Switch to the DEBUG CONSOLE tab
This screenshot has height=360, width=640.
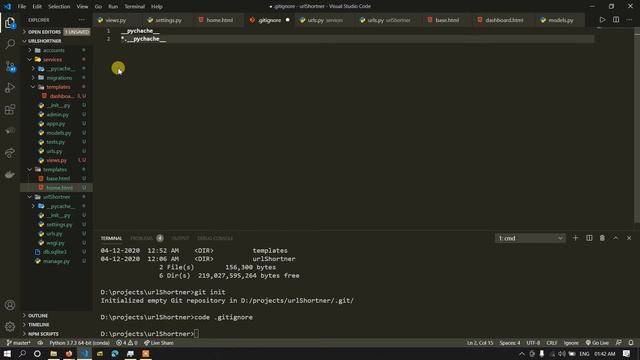pyautogui.click(x=215, y=238)
